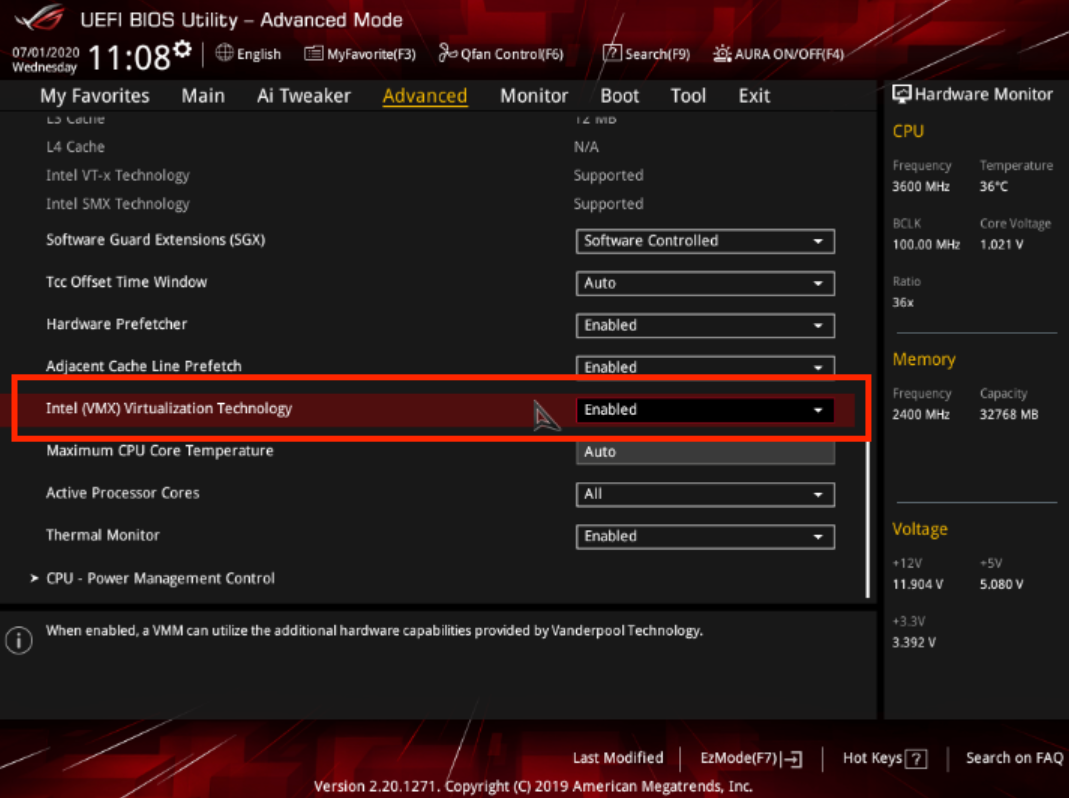The height and width of the screenshot is (798, 1069).
Task: Click the AURA light icon
Action: (722, 53)
